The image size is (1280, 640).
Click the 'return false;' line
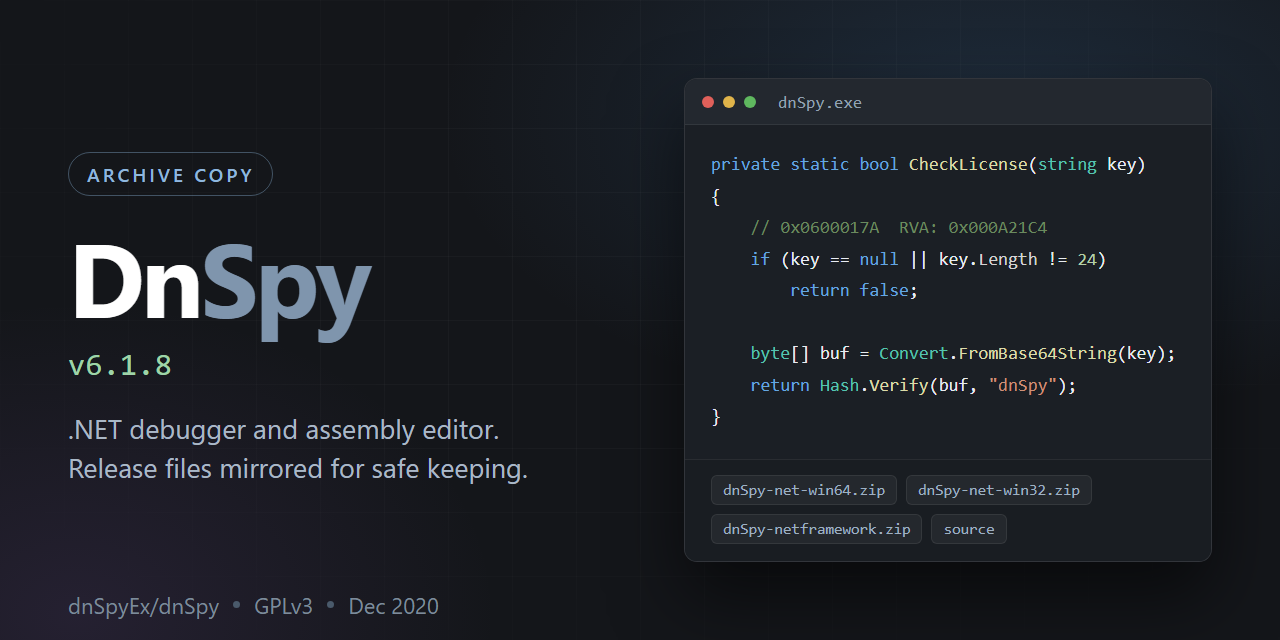[x=854, y=290]
